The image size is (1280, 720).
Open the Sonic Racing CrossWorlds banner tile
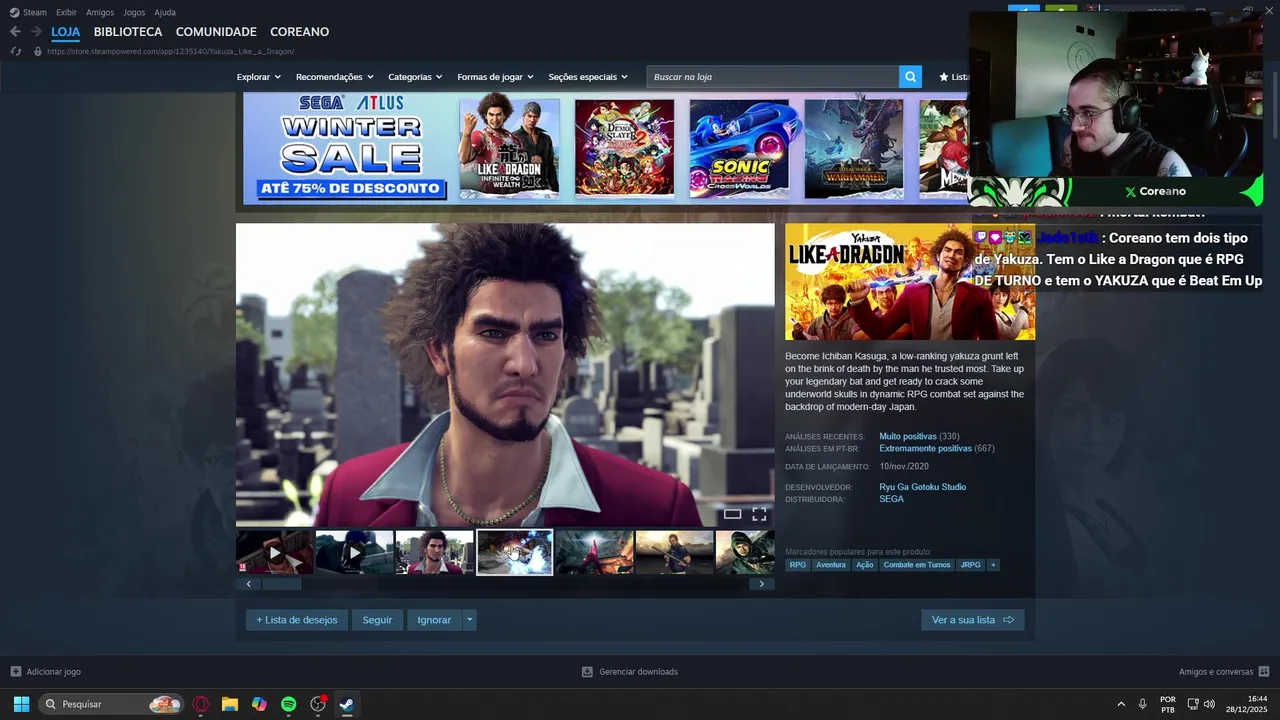click(x=739, y=148)
